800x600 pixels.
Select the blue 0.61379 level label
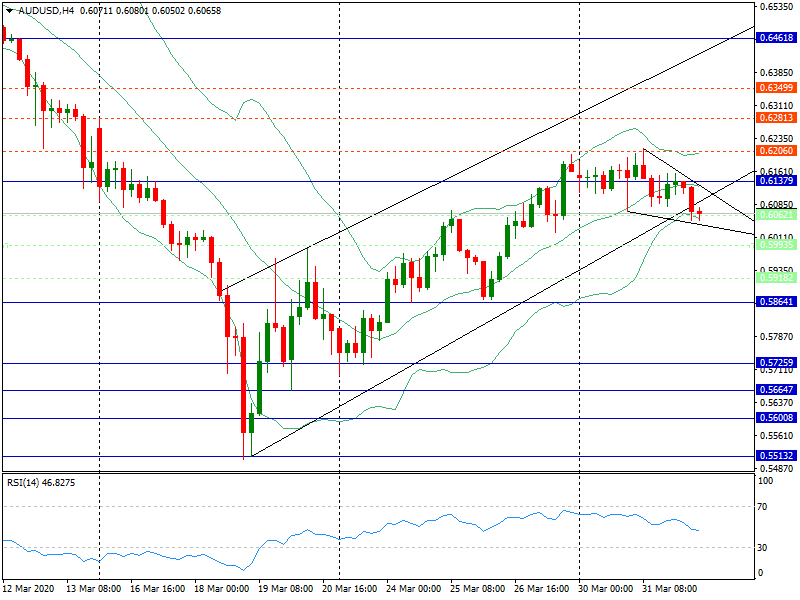click(x=776, y=181)
